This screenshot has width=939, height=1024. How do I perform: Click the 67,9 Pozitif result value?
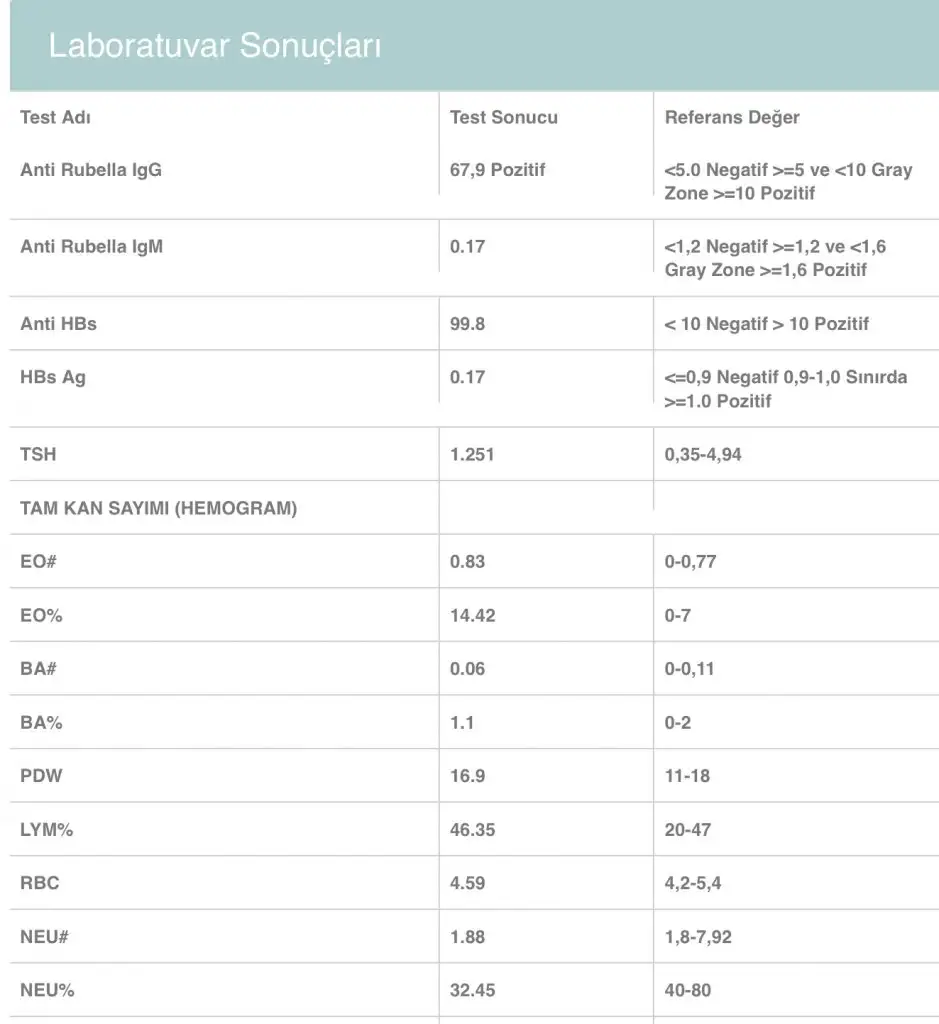(x=498, y=170)
